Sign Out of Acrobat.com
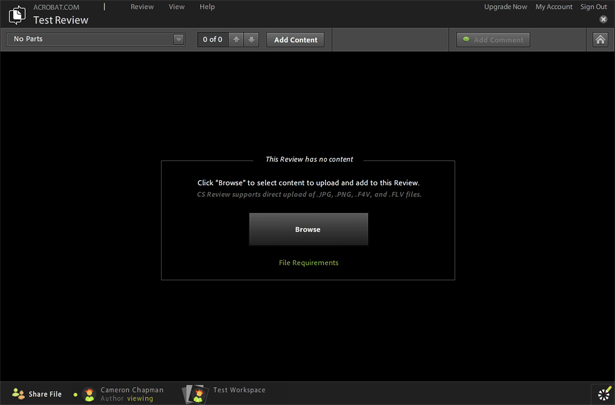The height and width of the screenshot is (405, 615). click(x=593, y=7)
